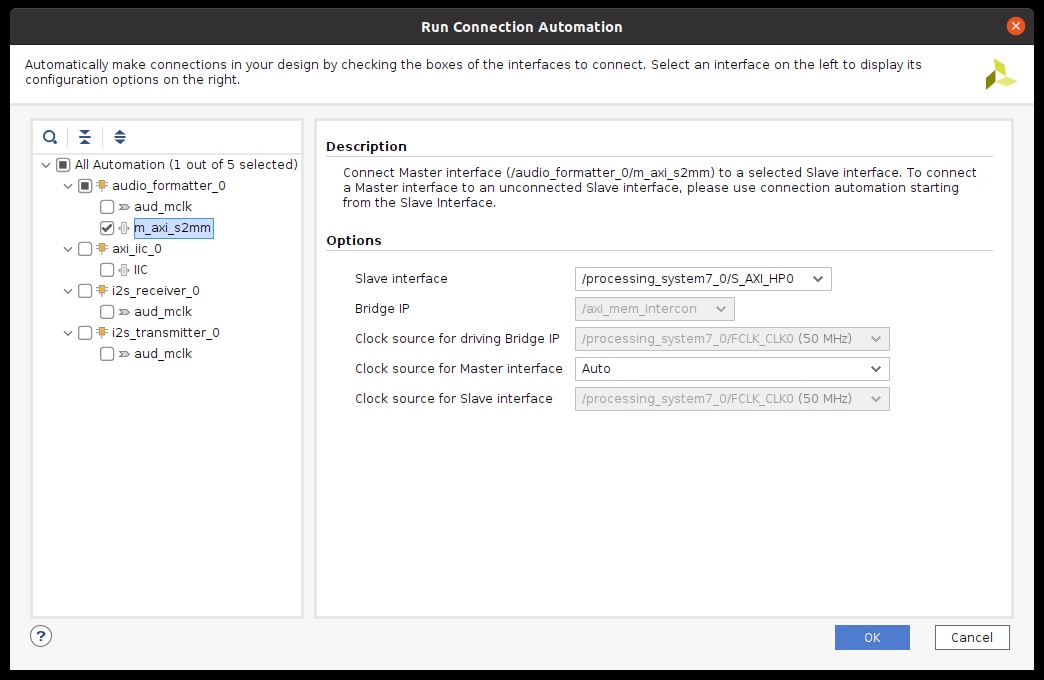Open the Slave interface dropdown
Image resolution: width=1044 pixels, height=680 pixels.
[x=703, y=279]
